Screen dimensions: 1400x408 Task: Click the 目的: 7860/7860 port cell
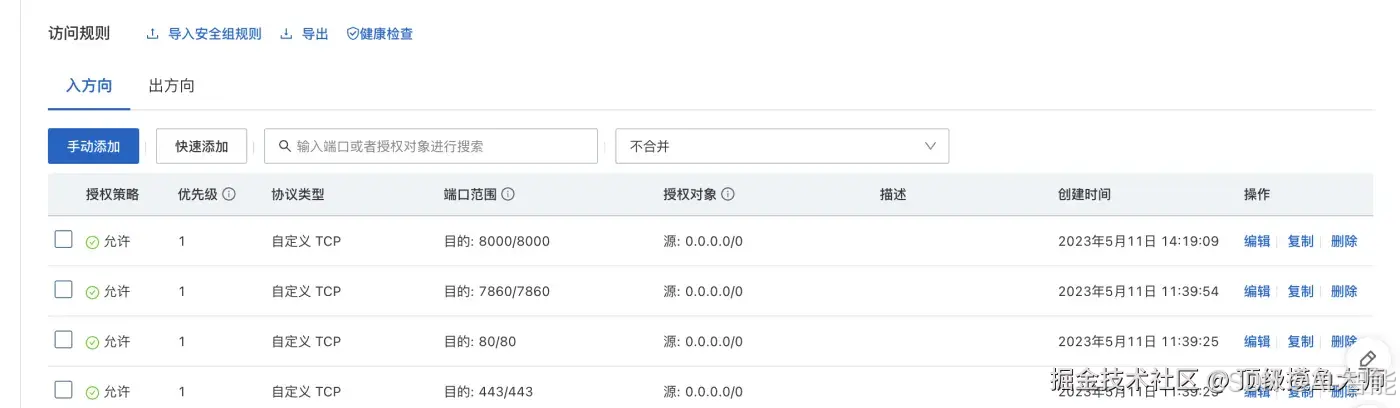point(497,291)
